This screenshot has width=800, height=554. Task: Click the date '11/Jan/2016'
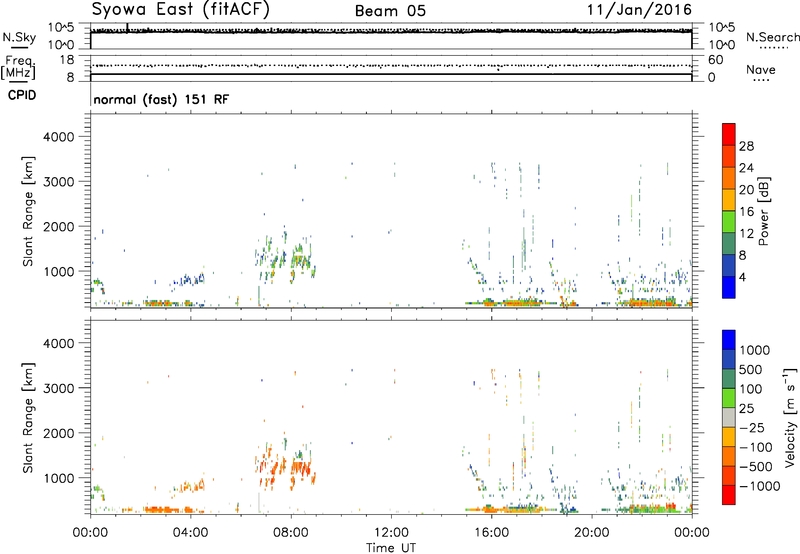pos(639,10)
